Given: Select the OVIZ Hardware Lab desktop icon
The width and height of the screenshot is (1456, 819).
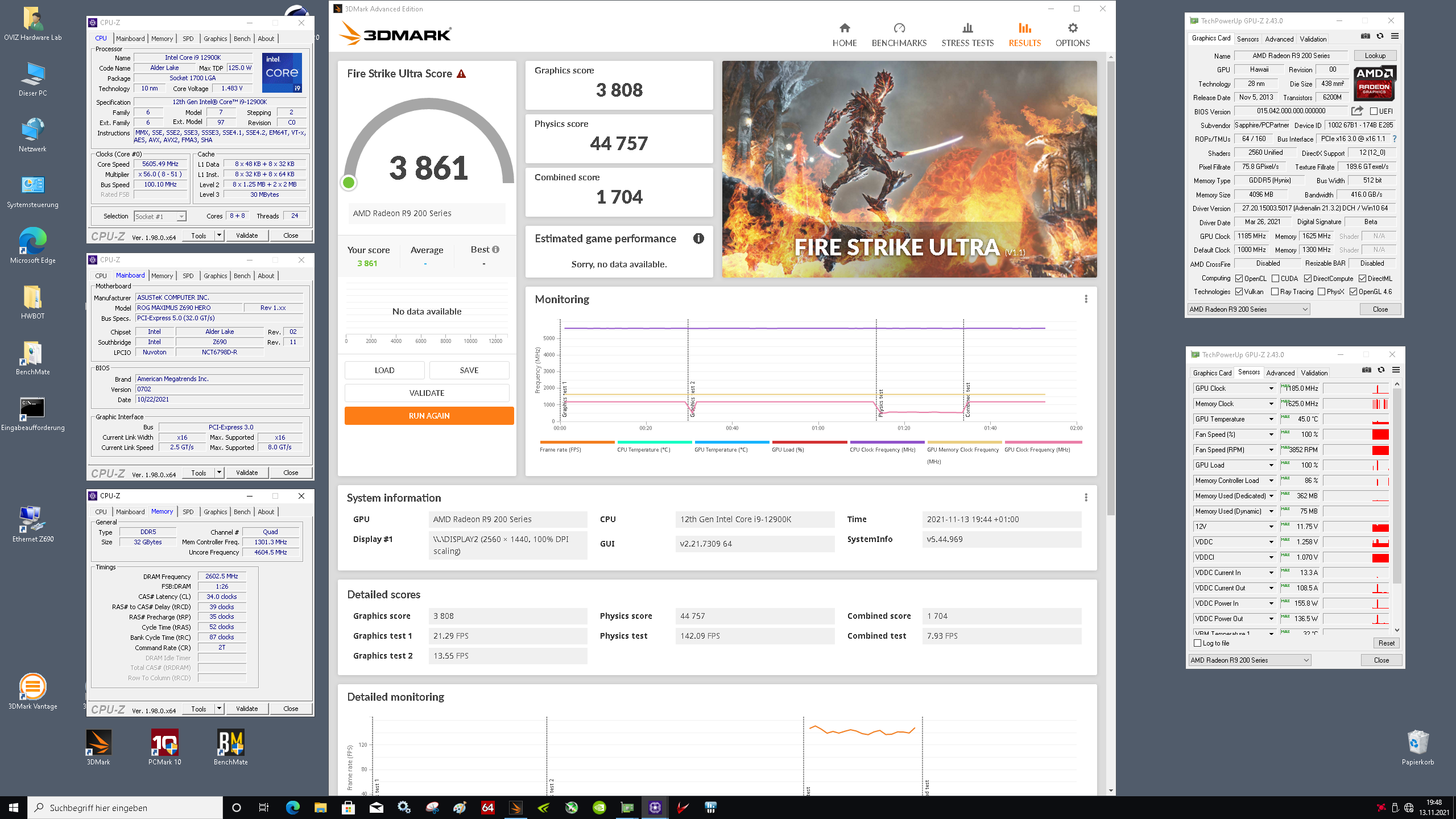Looking at the screenshot, I should click(x=32, y=24).
